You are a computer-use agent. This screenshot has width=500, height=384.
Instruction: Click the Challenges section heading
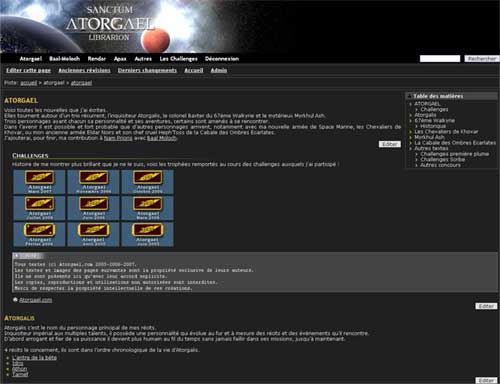point(30,156)
